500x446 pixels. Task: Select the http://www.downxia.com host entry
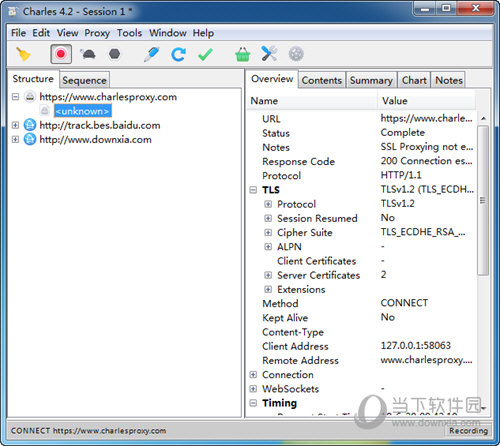[95, 140]
